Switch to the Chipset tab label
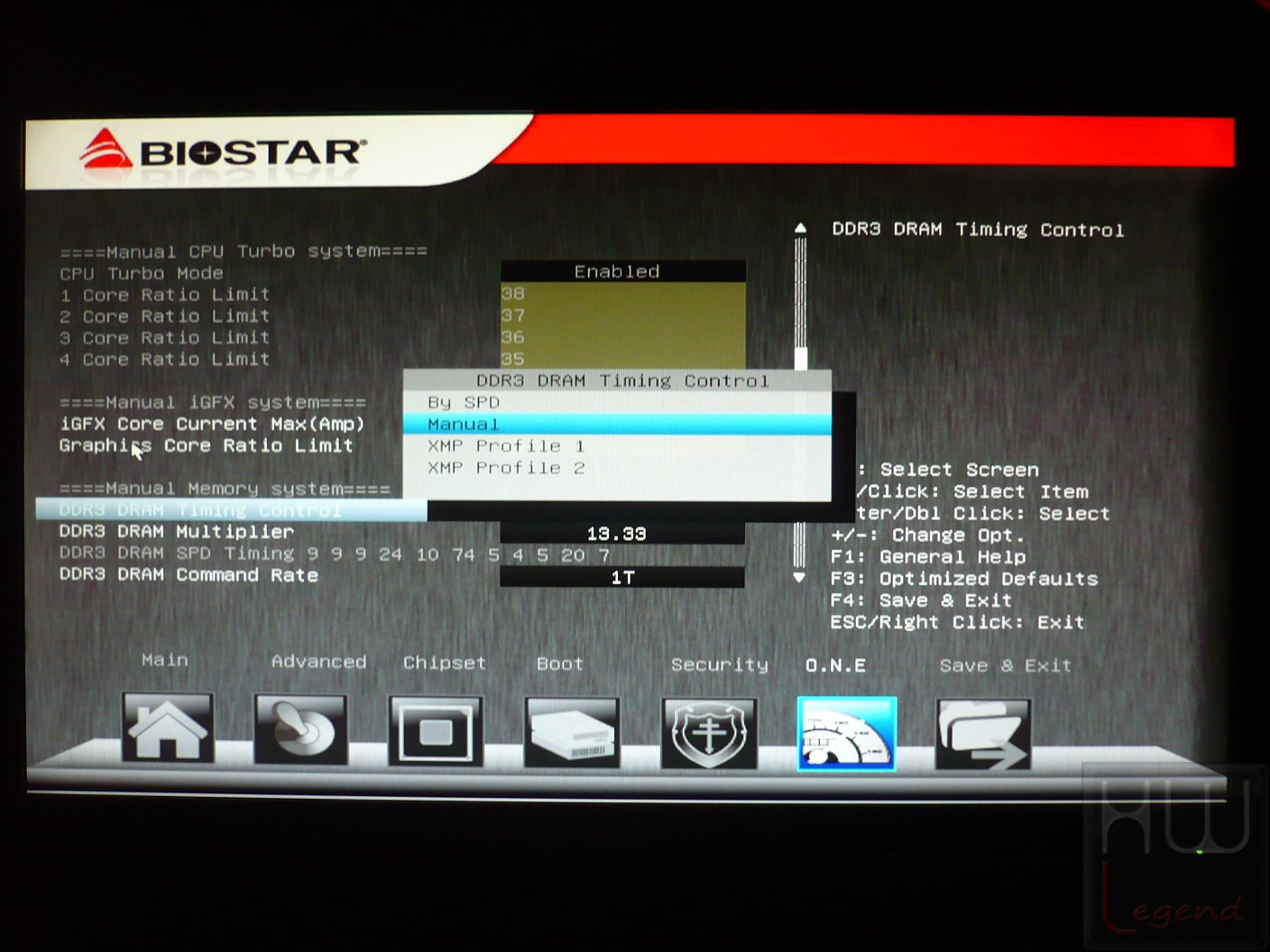This screenshot has width=1270, height=952. [x=445, y=663]
